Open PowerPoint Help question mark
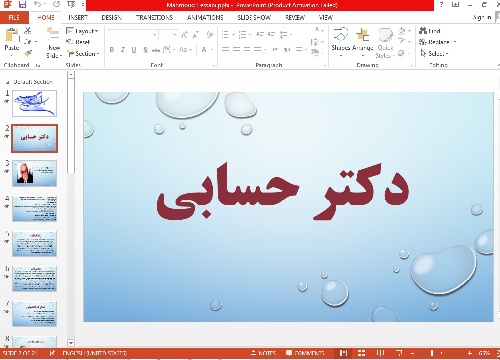500x360 pixels. pyautogui.click(x=441, y=5)
